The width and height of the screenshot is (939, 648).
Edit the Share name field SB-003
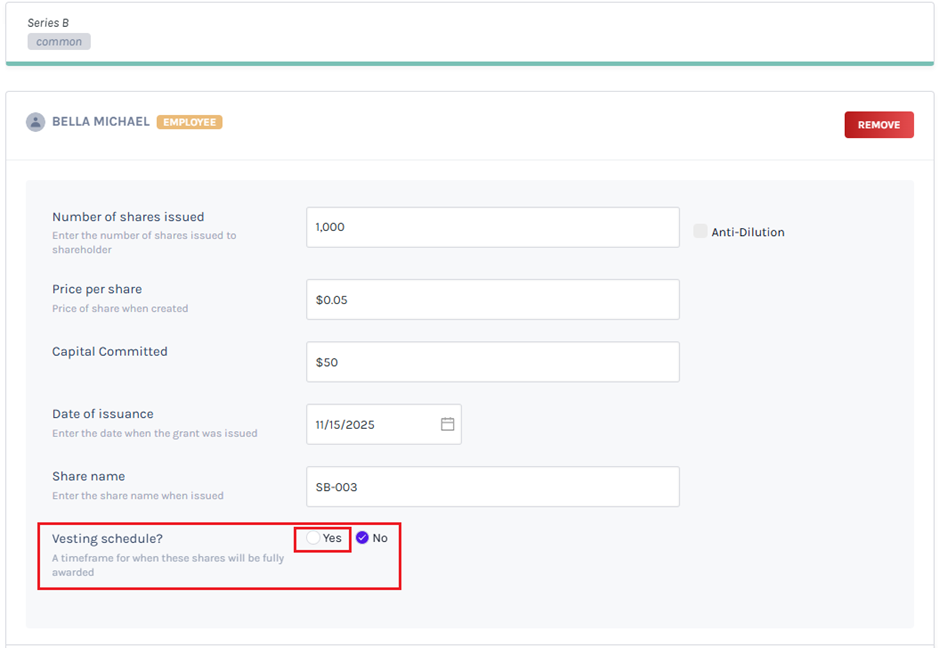[492, 487]
